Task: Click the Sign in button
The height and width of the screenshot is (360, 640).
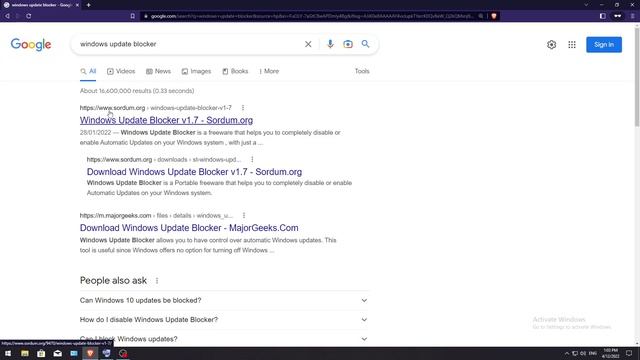Action: click(604, 44)
